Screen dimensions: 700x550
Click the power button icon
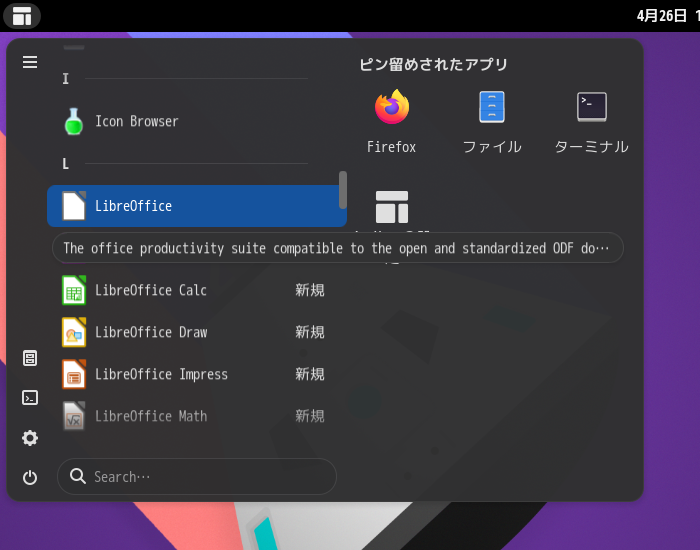tap(30, 478)
